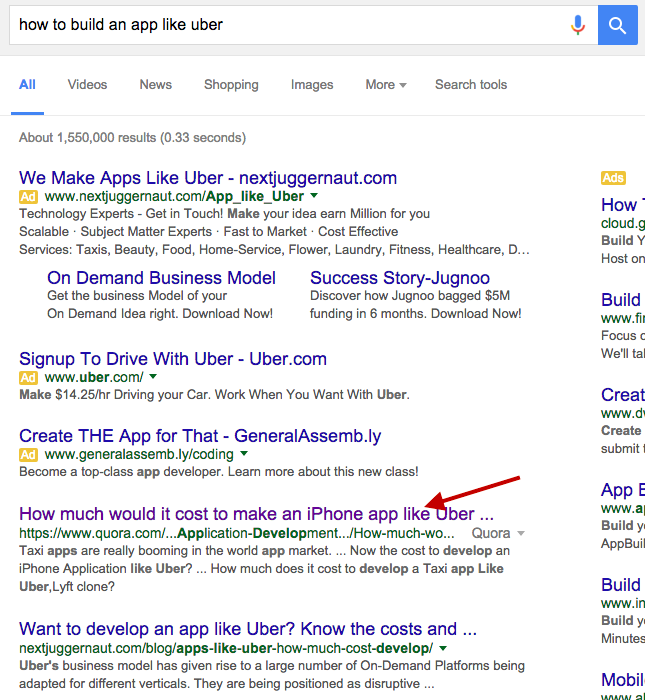Expand the Quora source dropdown arrow
Screen dimensions: 645x700
520,533
